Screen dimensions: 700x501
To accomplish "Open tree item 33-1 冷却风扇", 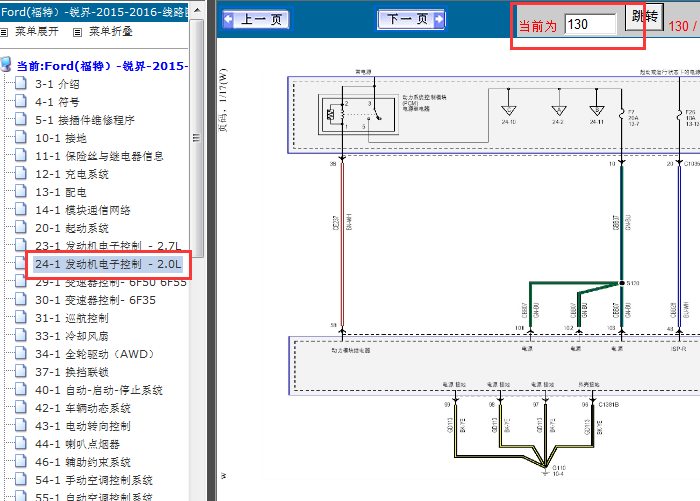I will (x=72, y=336).
